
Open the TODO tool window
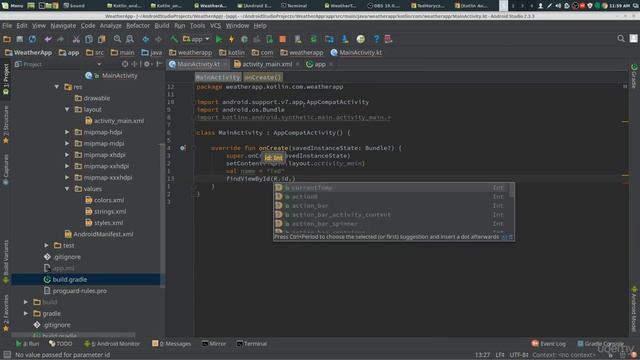[60, 344]
